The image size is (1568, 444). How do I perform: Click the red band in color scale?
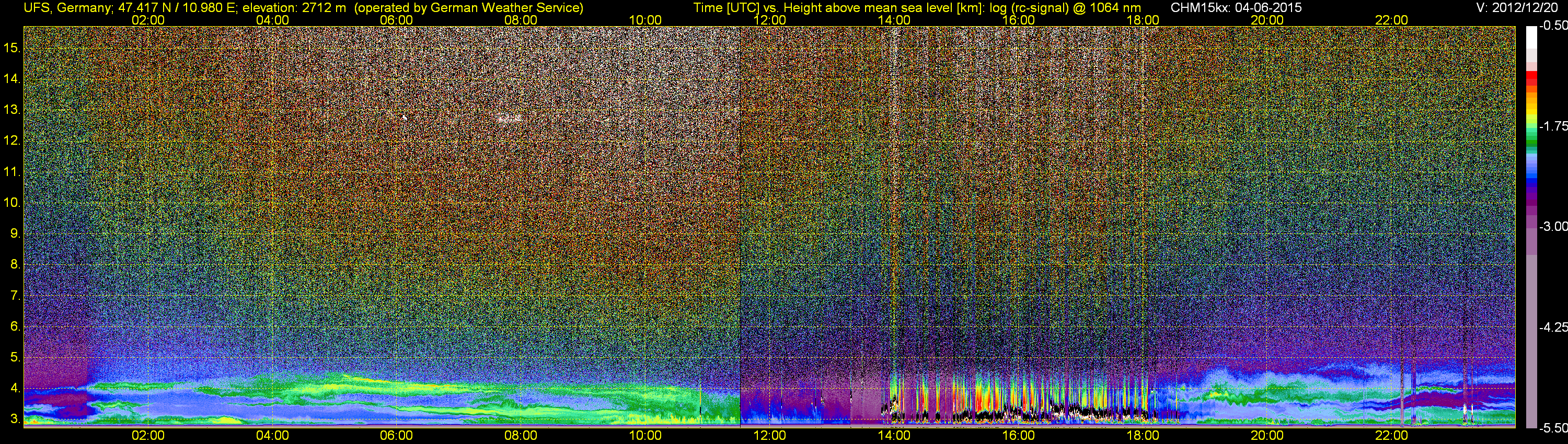tap(1531, 78)
